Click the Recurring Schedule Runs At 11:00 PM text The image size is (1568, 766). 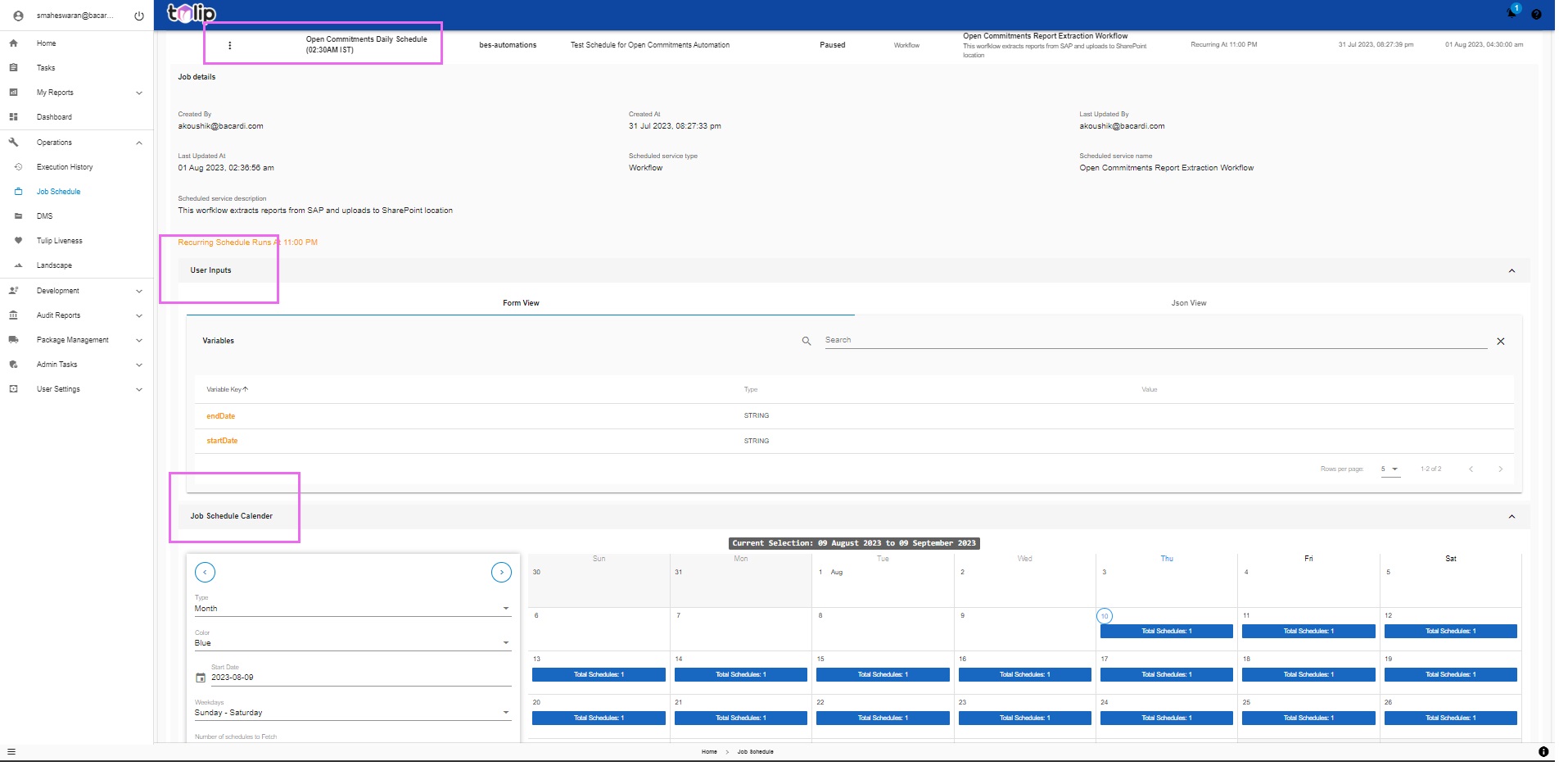tap(247, 242)
